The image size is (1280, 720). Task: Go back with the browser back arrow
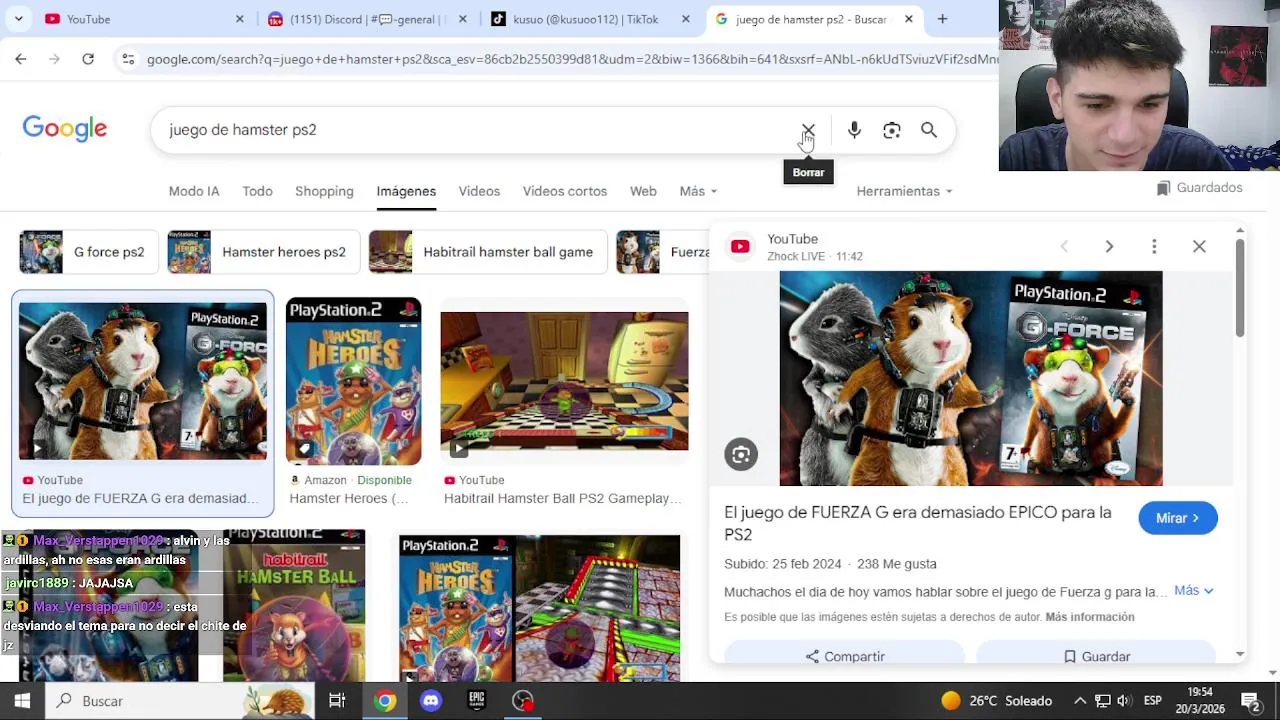pos(21,59)
